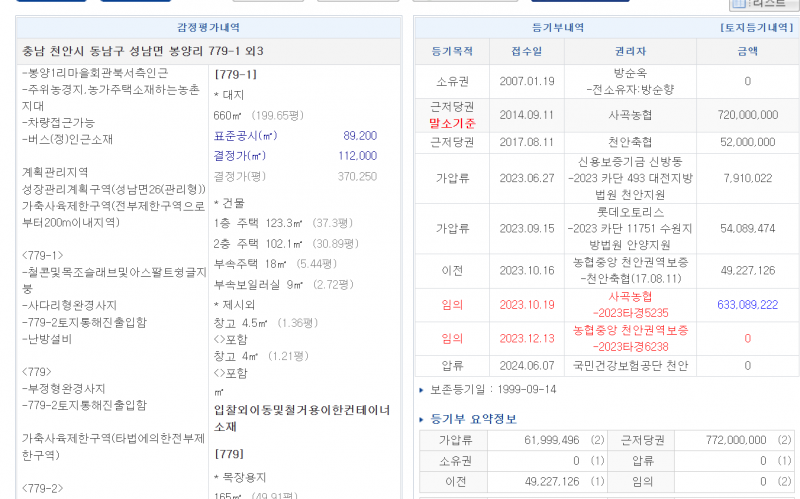The image size is (800, 499).
Task: Click the 계획관리지역 zoning text
Action: tap(55, 172)
